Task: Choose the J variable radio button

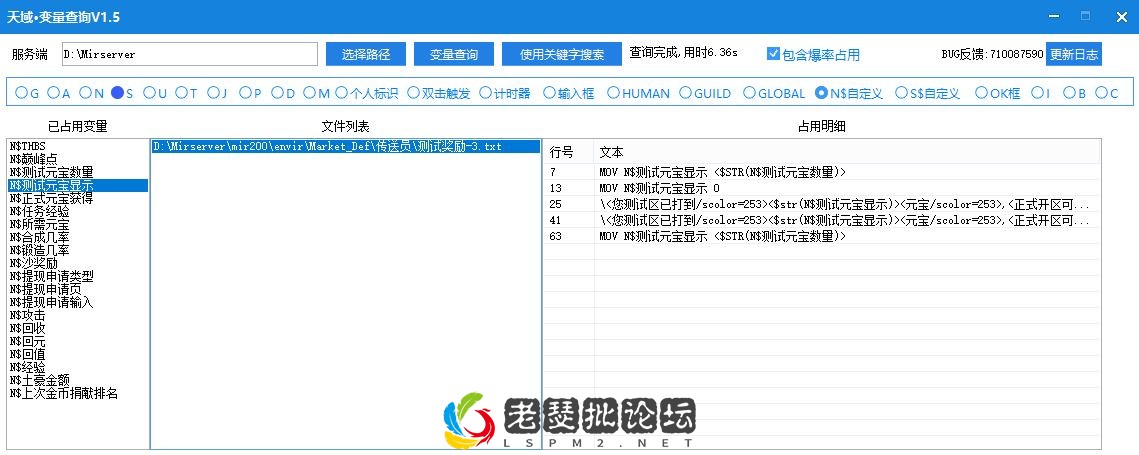Action: tap(214, 93)
